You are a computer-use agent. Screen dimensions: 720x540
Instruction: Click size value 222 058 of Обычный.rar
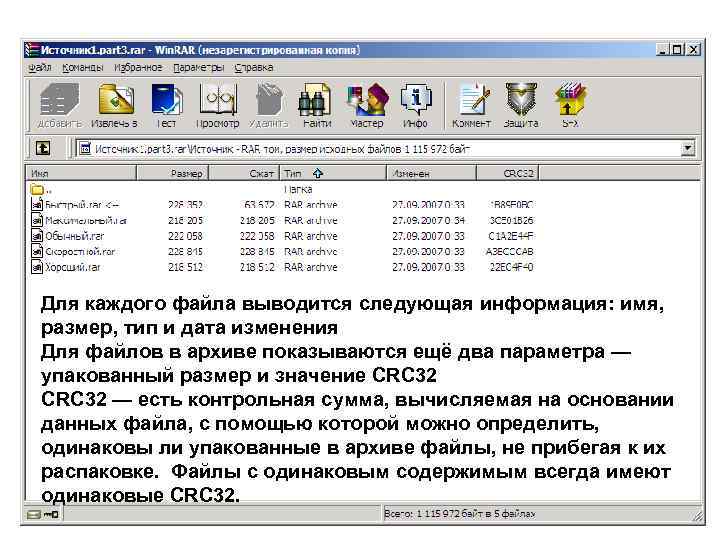185,236
